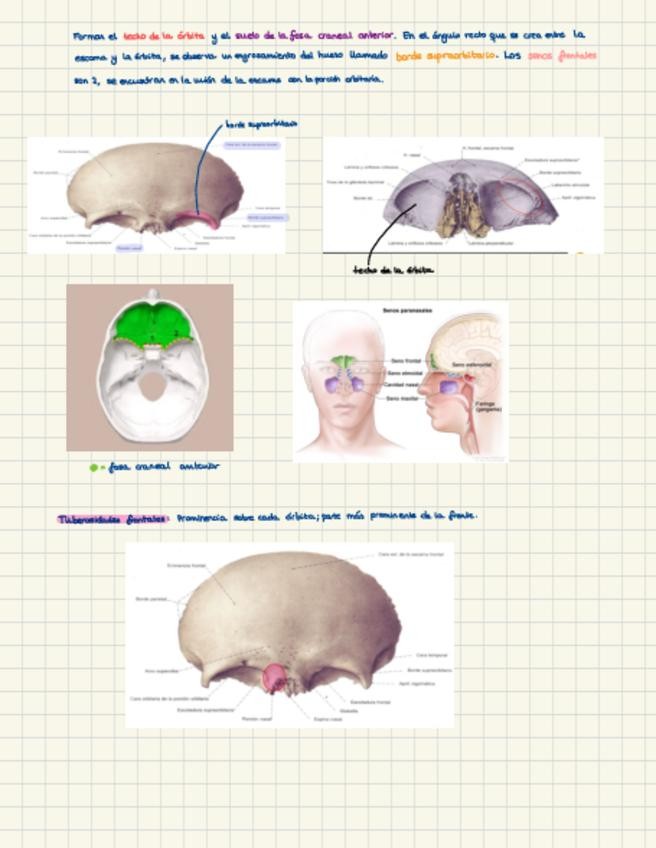Click the 'Cavidad nasal' label
This screenshot has width=656, height=848.
point(401,385)
